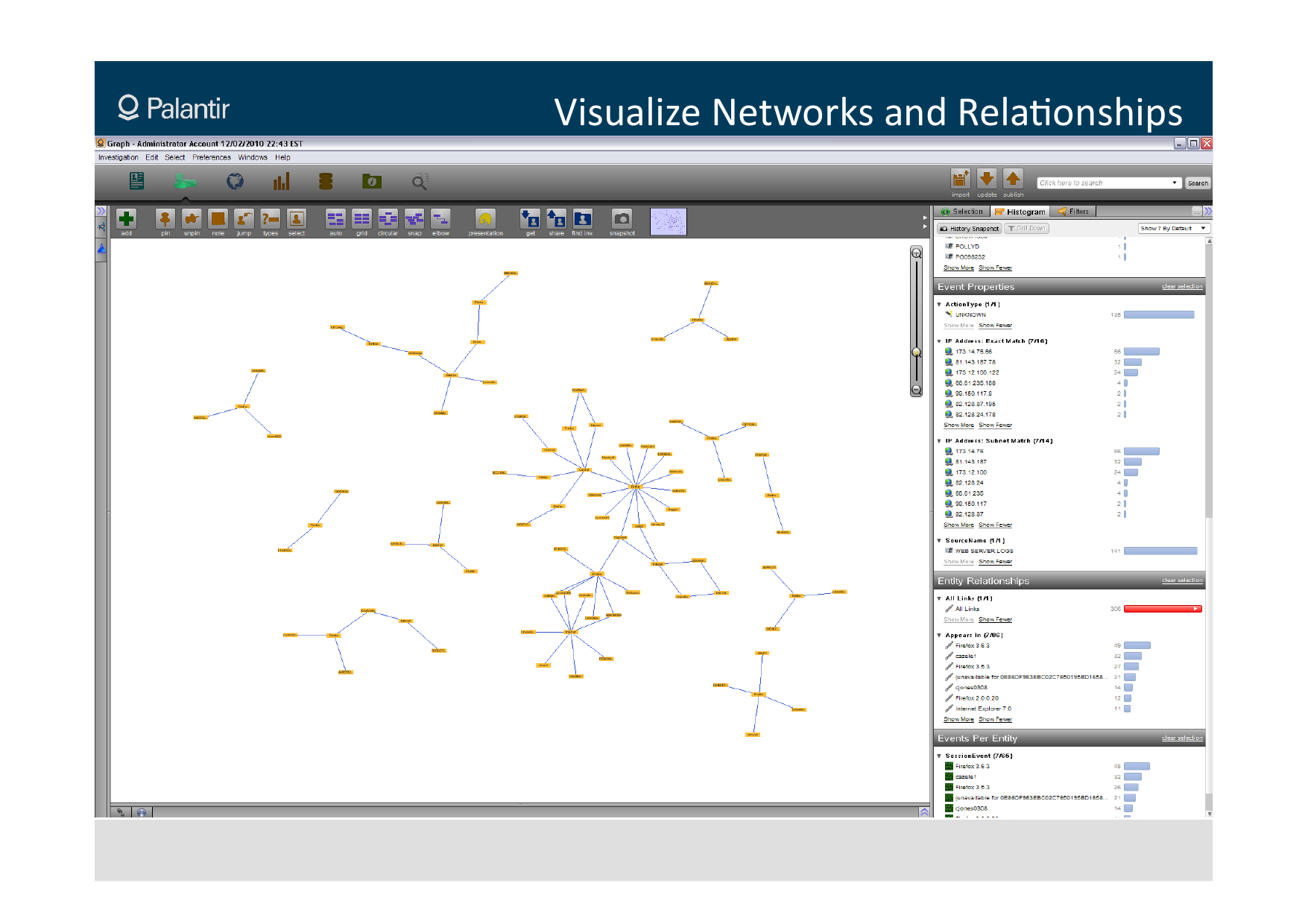
Task: Open the bar chart application icon
Action: coord(281,181)
